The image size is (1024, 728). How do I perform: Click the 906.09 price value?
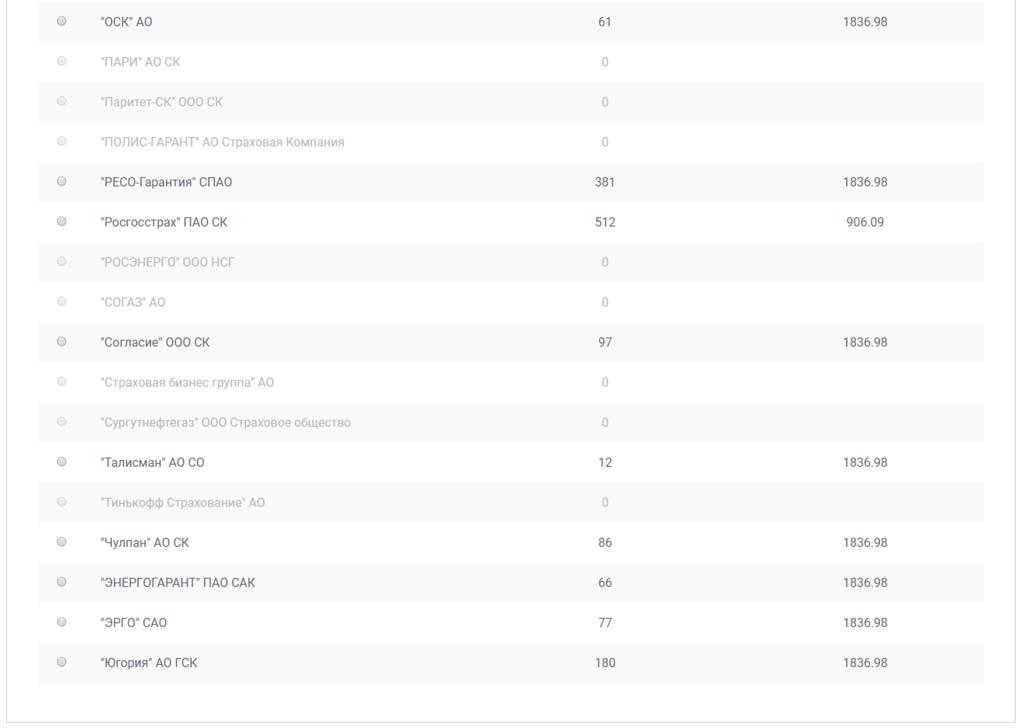tap(865, 222)
